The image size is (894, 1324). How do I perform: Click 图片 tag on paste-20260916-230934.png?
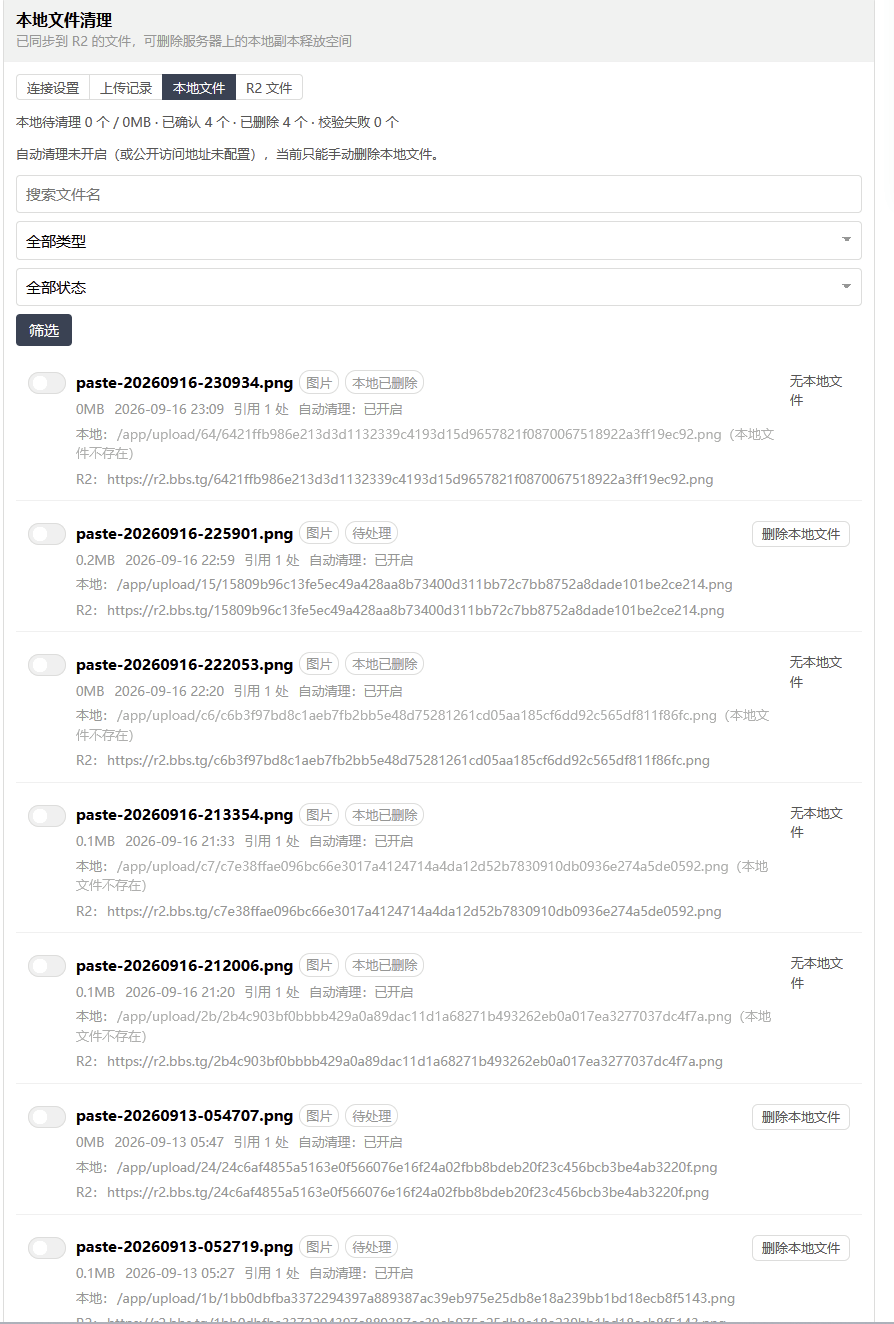pos(319,383)
